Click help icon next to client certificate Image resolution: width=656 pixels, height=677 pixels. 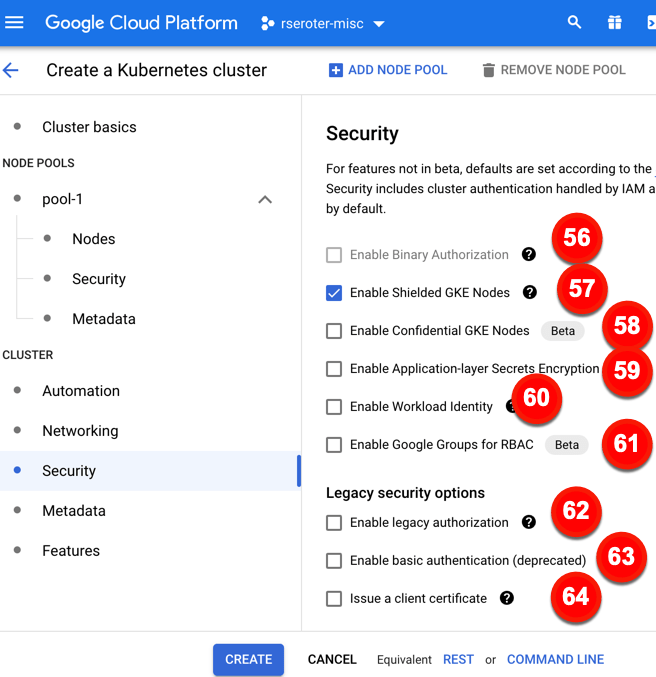pos(506,598)
